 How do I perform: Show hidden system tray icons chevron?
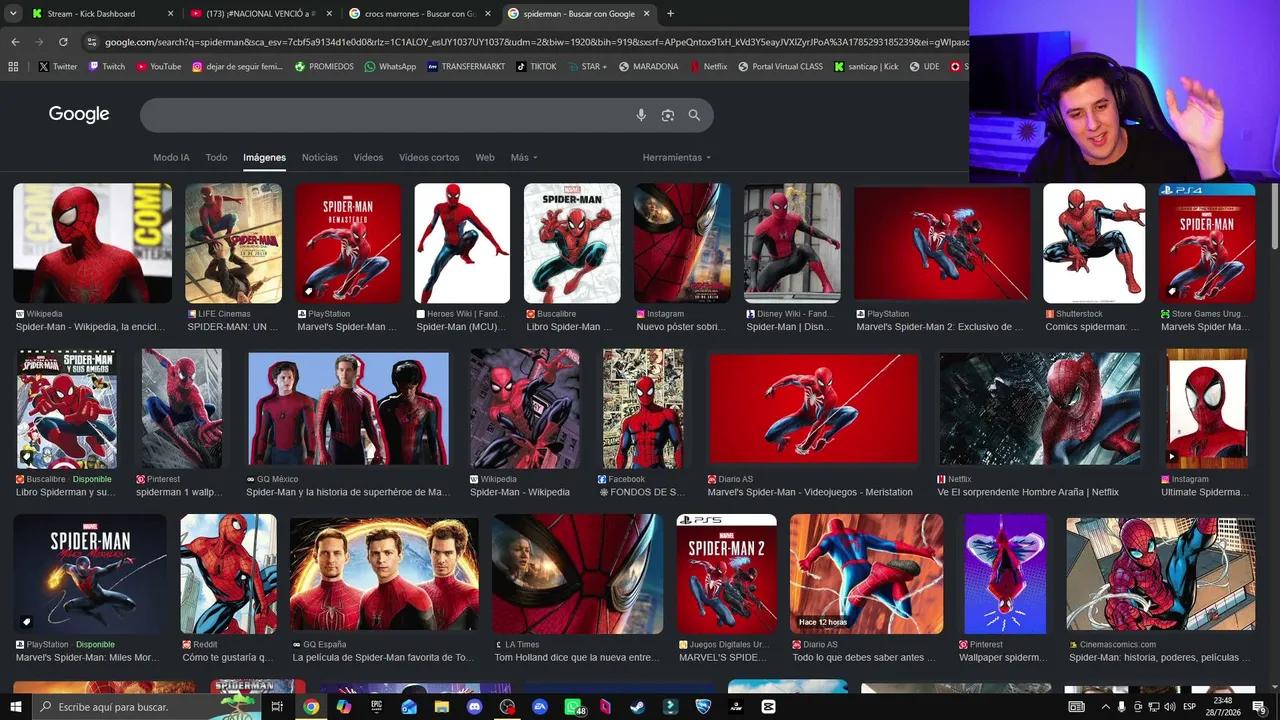[x=1105, y=707]
